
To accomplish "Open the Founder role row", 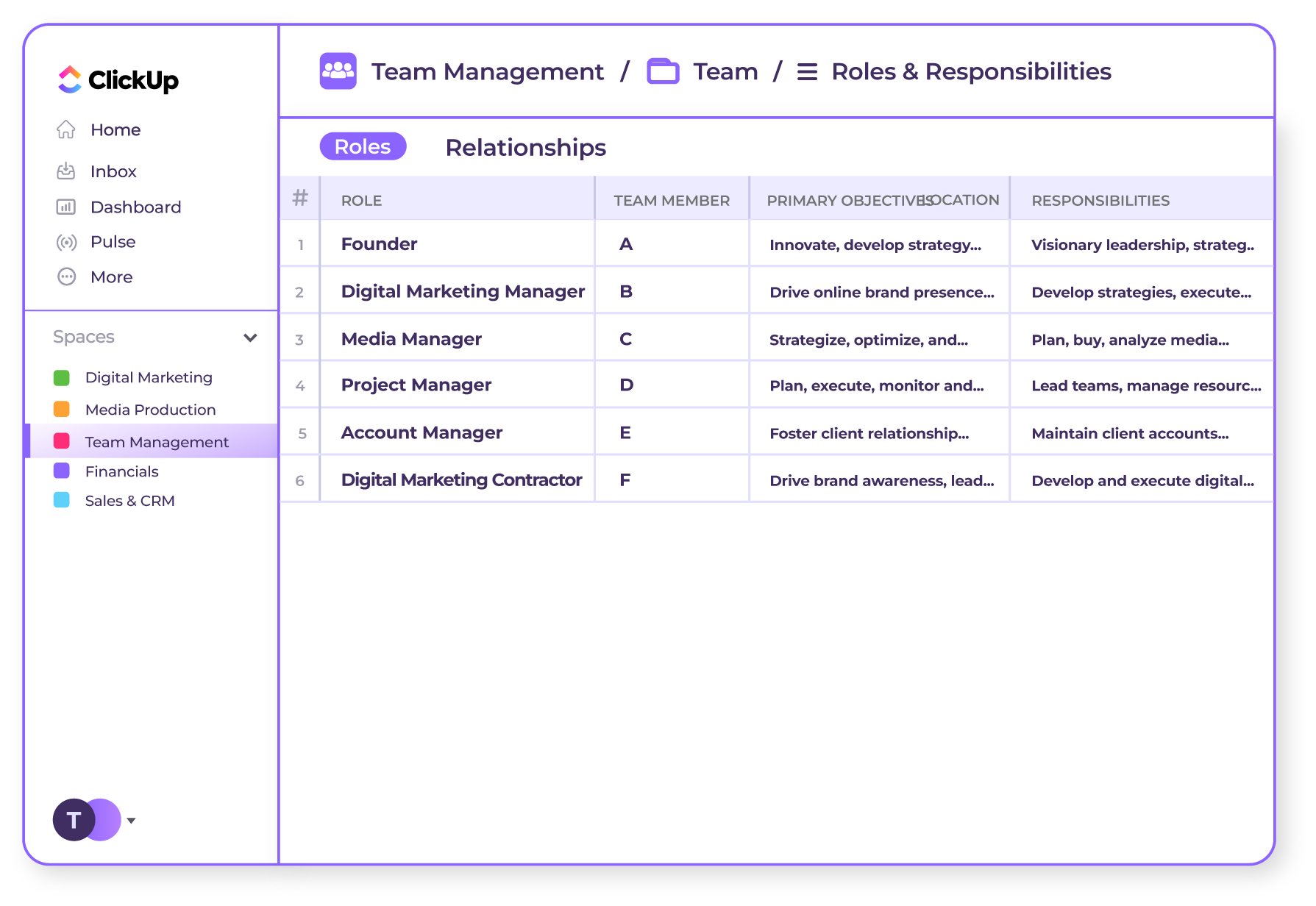I will 379,244.
